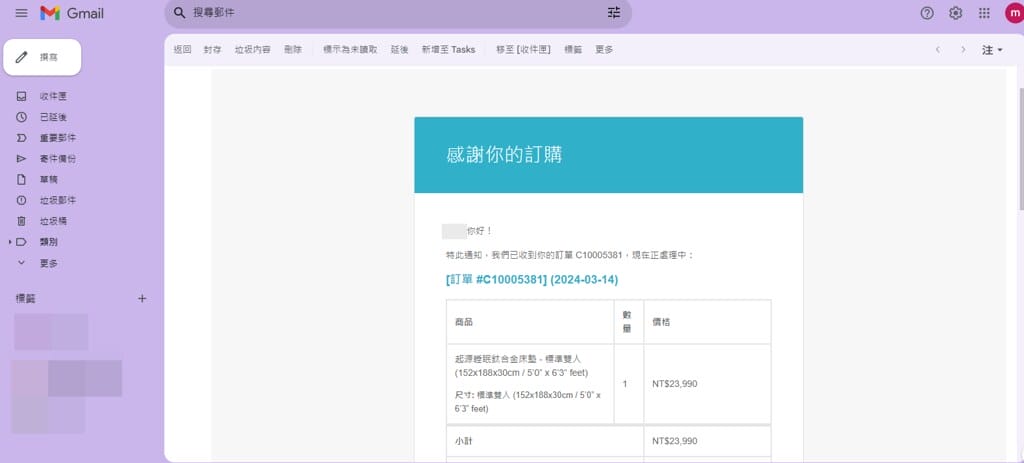This screenshot has height=463, width=1024.
Task: Click the 小計 subtotal label
Action: click(464, 441)
